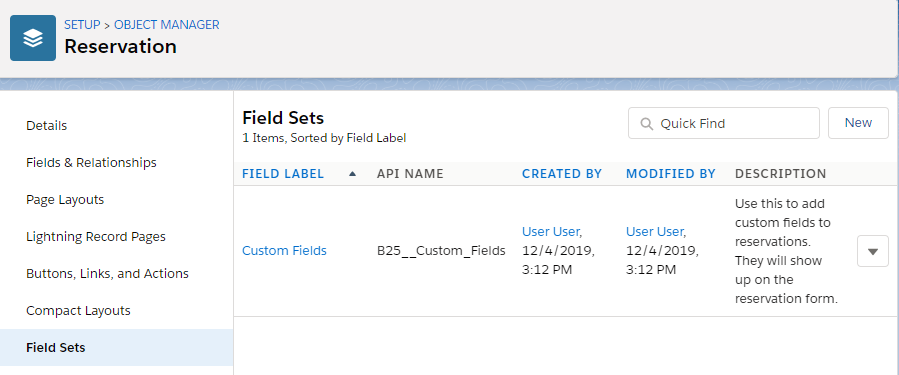Sort by Modified By column header

(x=671, y=174)
